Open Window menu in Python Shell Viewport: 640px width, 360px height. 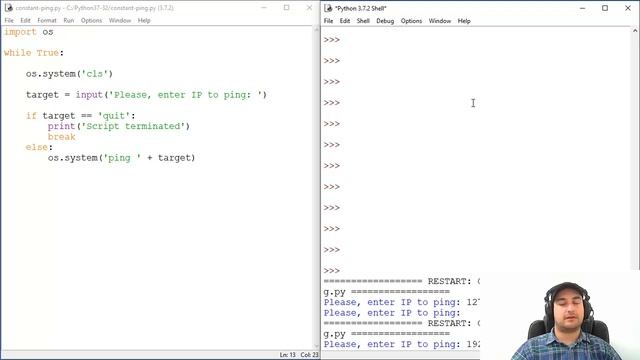tap(440, 21)
